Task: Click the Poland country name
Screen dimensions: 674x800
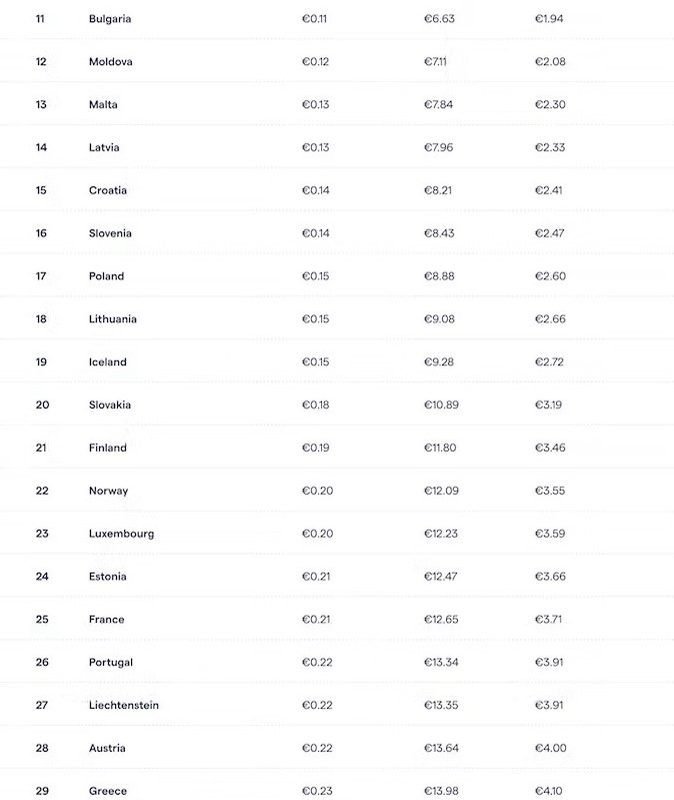Action: coord(106,277)
